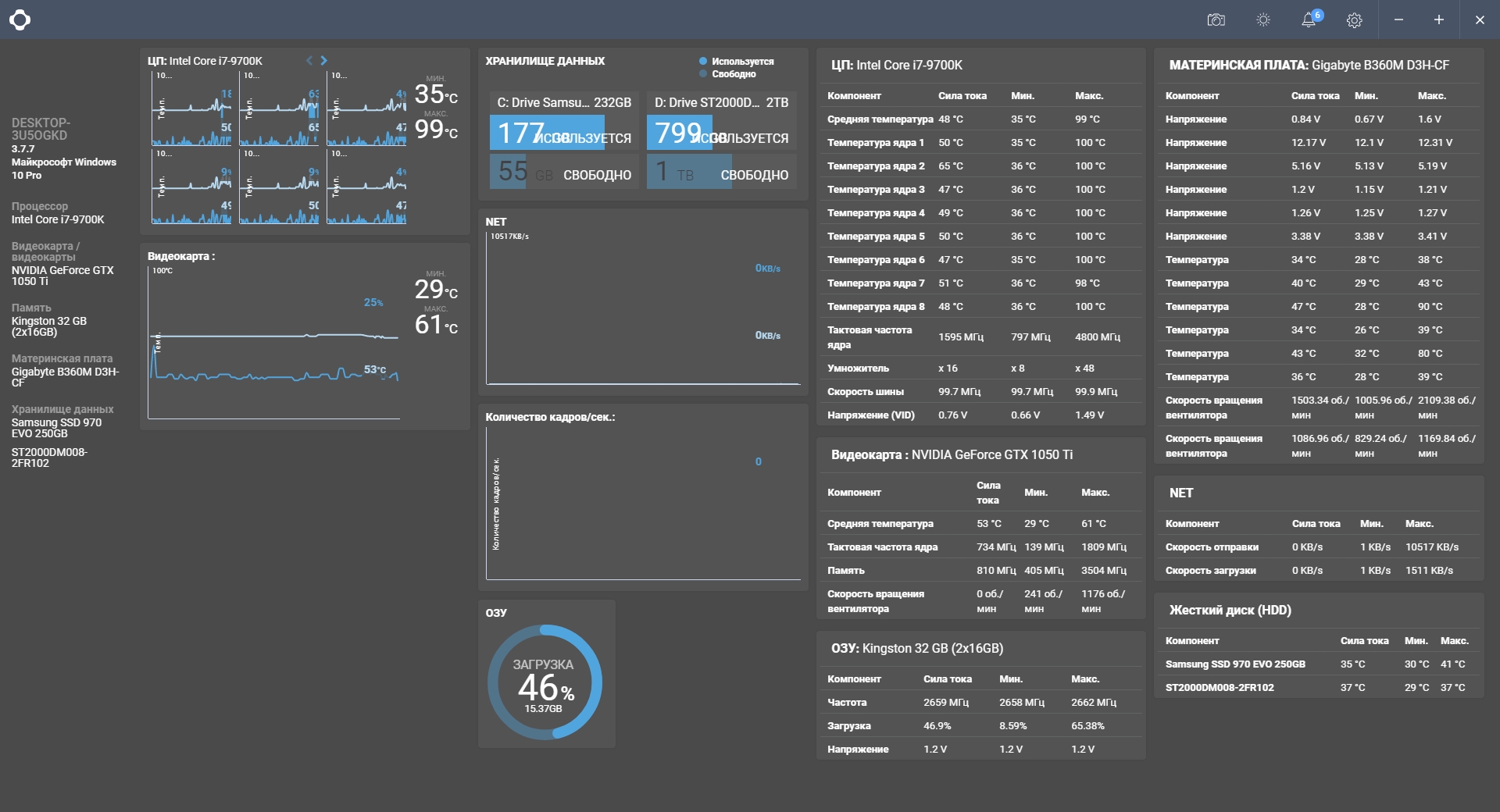Click the Скорость отправки row label
Screen dimensions: 1500x812
[x=1212, y=547]
